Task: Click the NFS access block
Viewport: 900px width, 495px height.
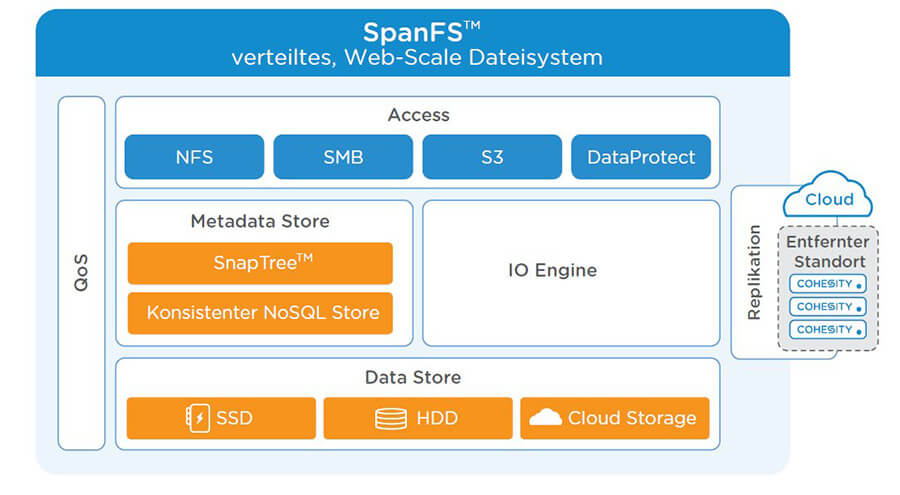Action: 194,157
